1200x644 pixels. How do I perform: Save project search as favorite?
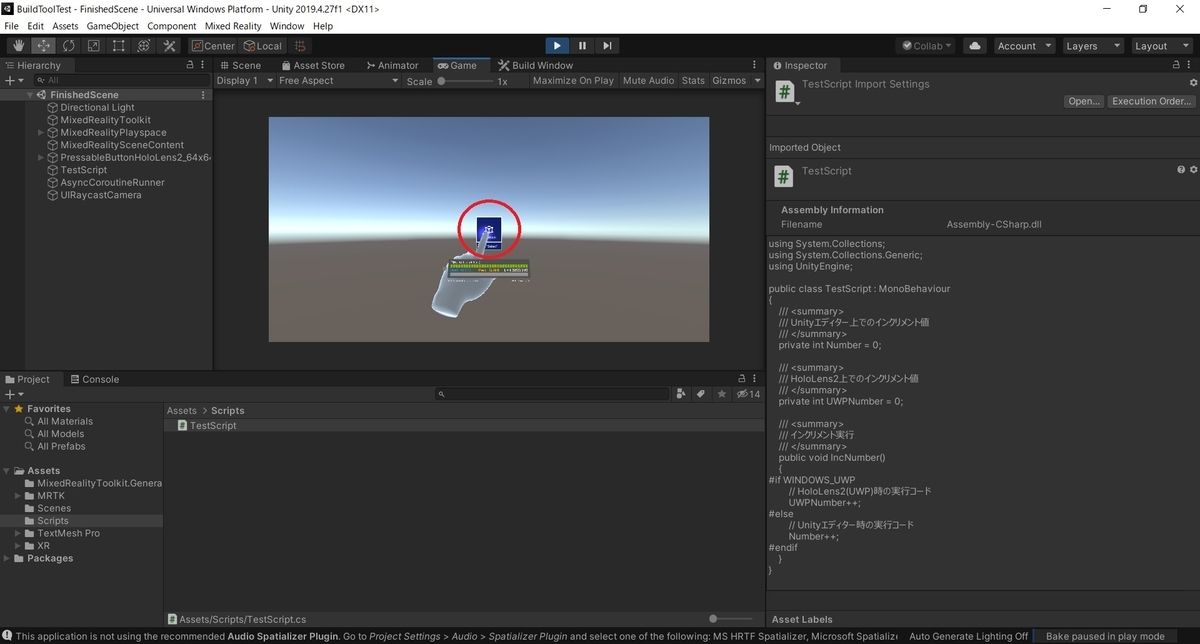[x=721, y=394]
